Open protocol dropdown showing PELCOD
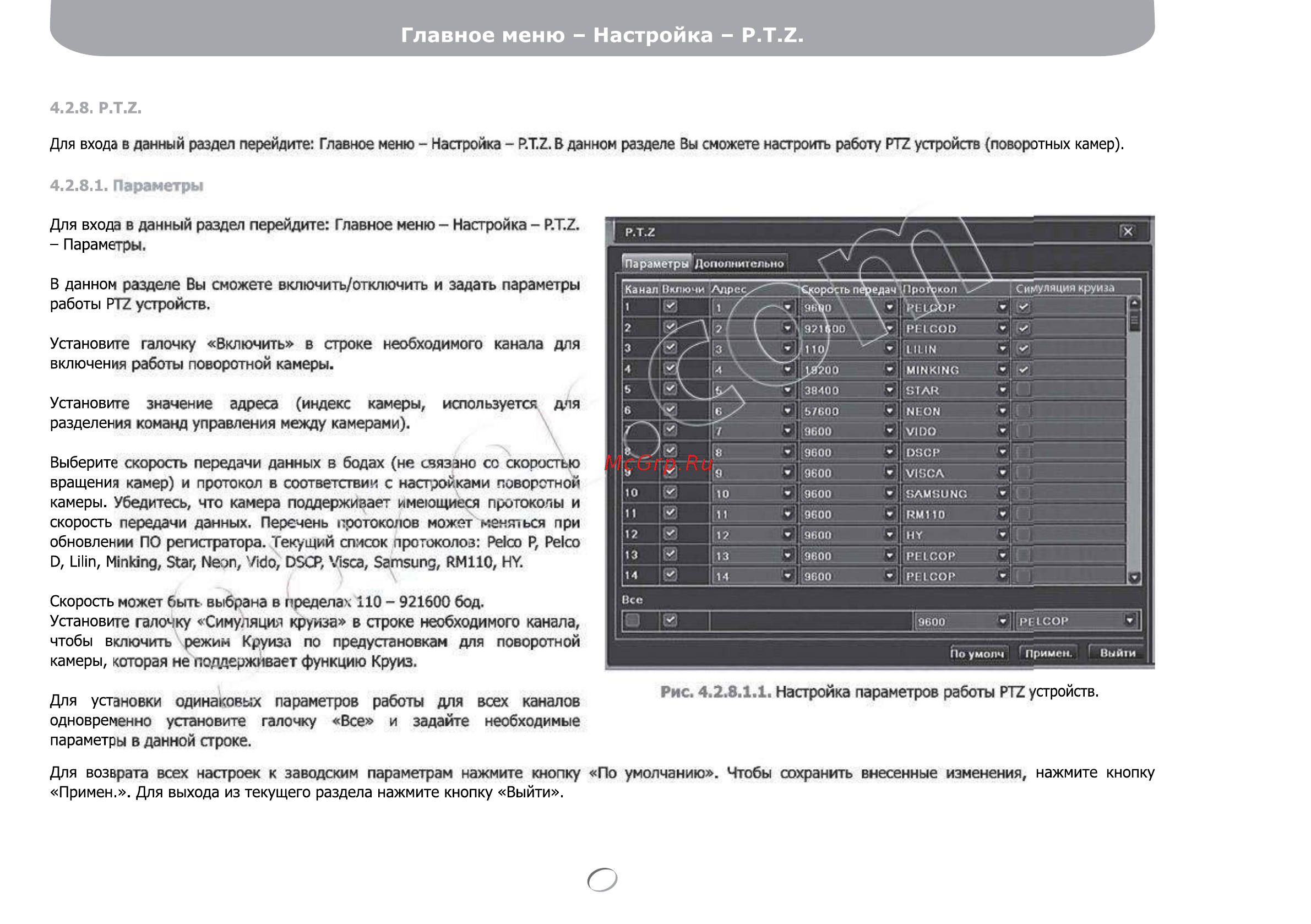Screen dimensions: 1311x924 (x=1003, y=328)
